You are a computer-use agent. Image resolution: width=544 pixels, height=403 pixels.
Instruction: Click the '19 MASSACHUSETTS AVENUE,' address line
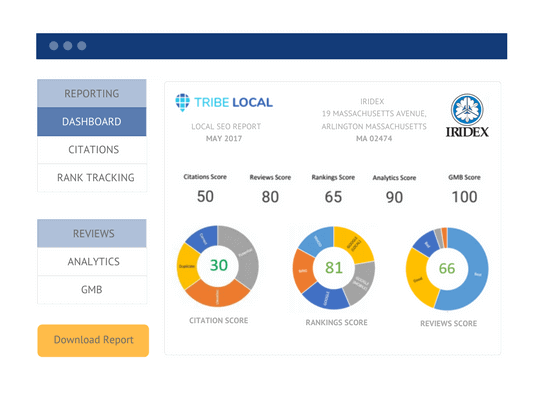pos(374,114)
